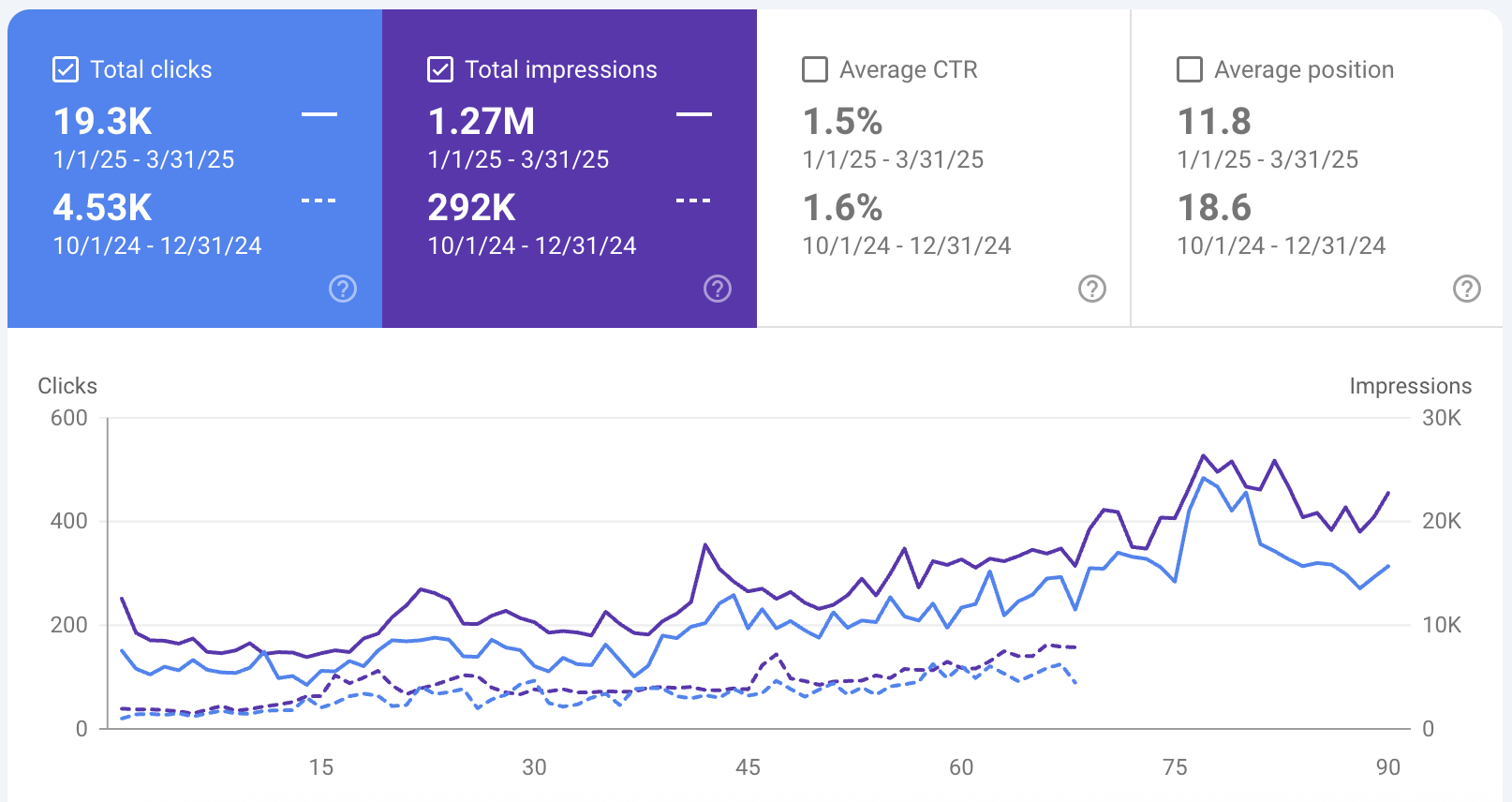The width and height of the screenshot is (1512, 802).
Task: Select the 11.8 average position value
Action: pos(1214,122)
